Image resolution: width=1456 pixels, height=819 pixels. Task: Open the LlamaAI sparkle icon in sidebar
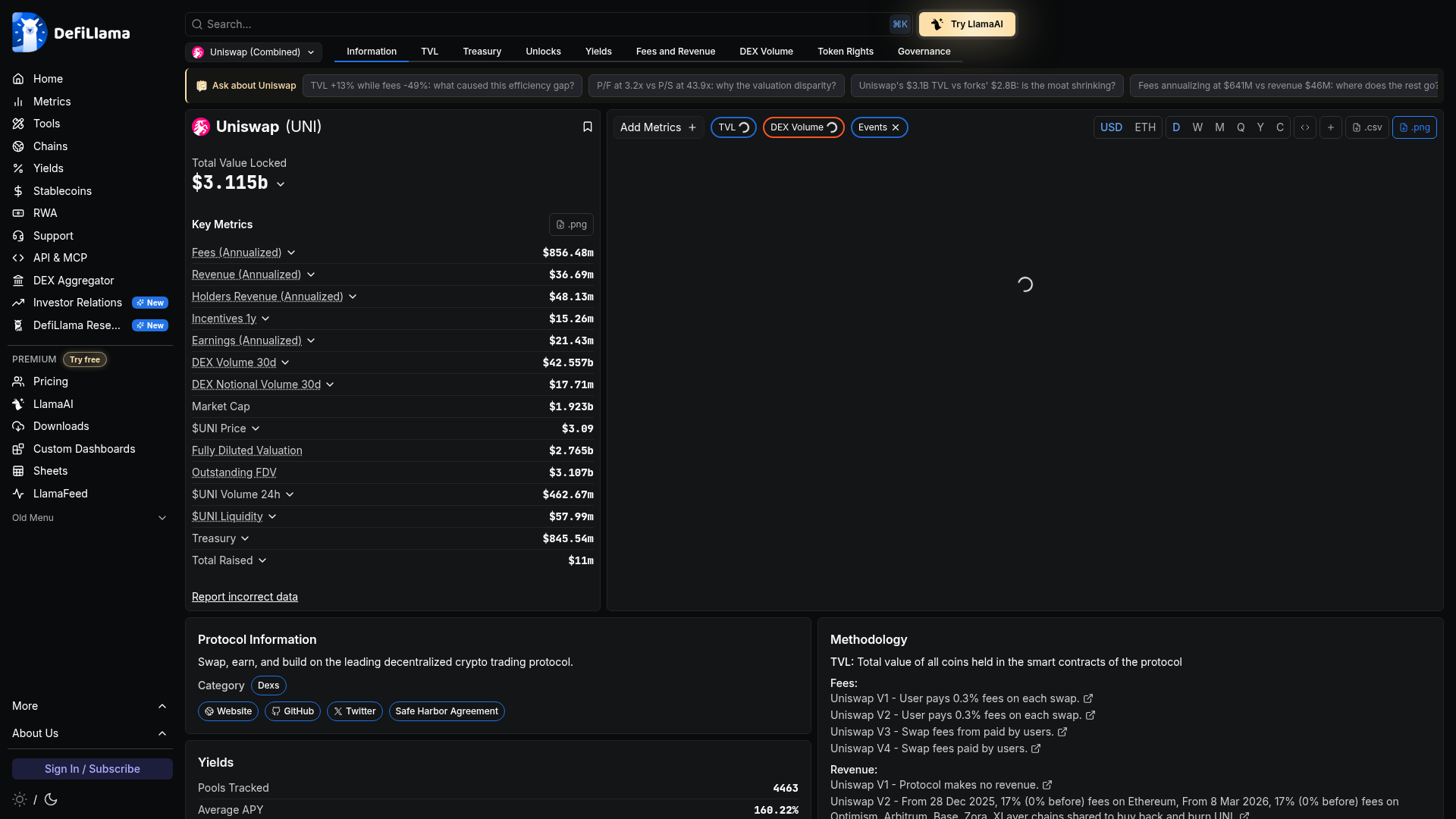[x=18, y=404]
